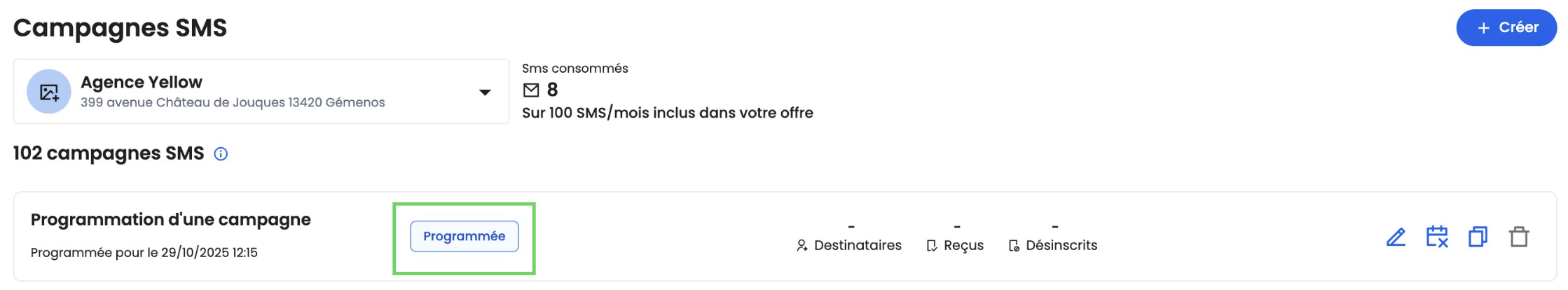Image resolution: width=1568 pixels, height=290 pixels.
Task: Click the "Sur 100 SMS/mois inclus" text
Action: (667, 113)
